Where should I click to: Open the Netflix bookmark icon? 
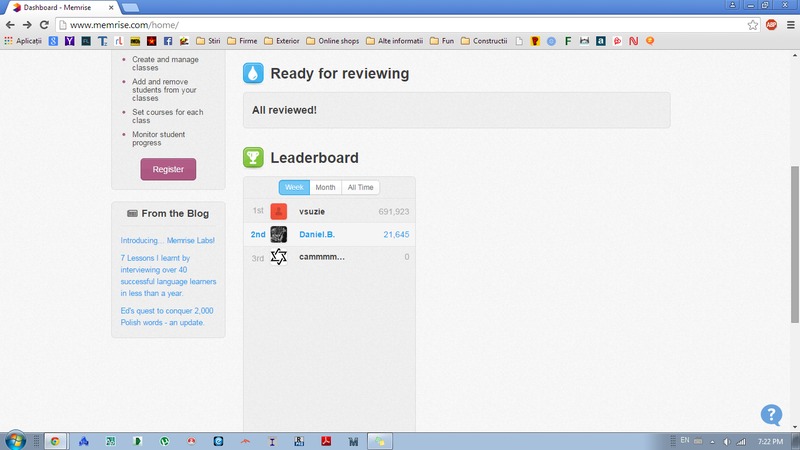pos(633,41)
